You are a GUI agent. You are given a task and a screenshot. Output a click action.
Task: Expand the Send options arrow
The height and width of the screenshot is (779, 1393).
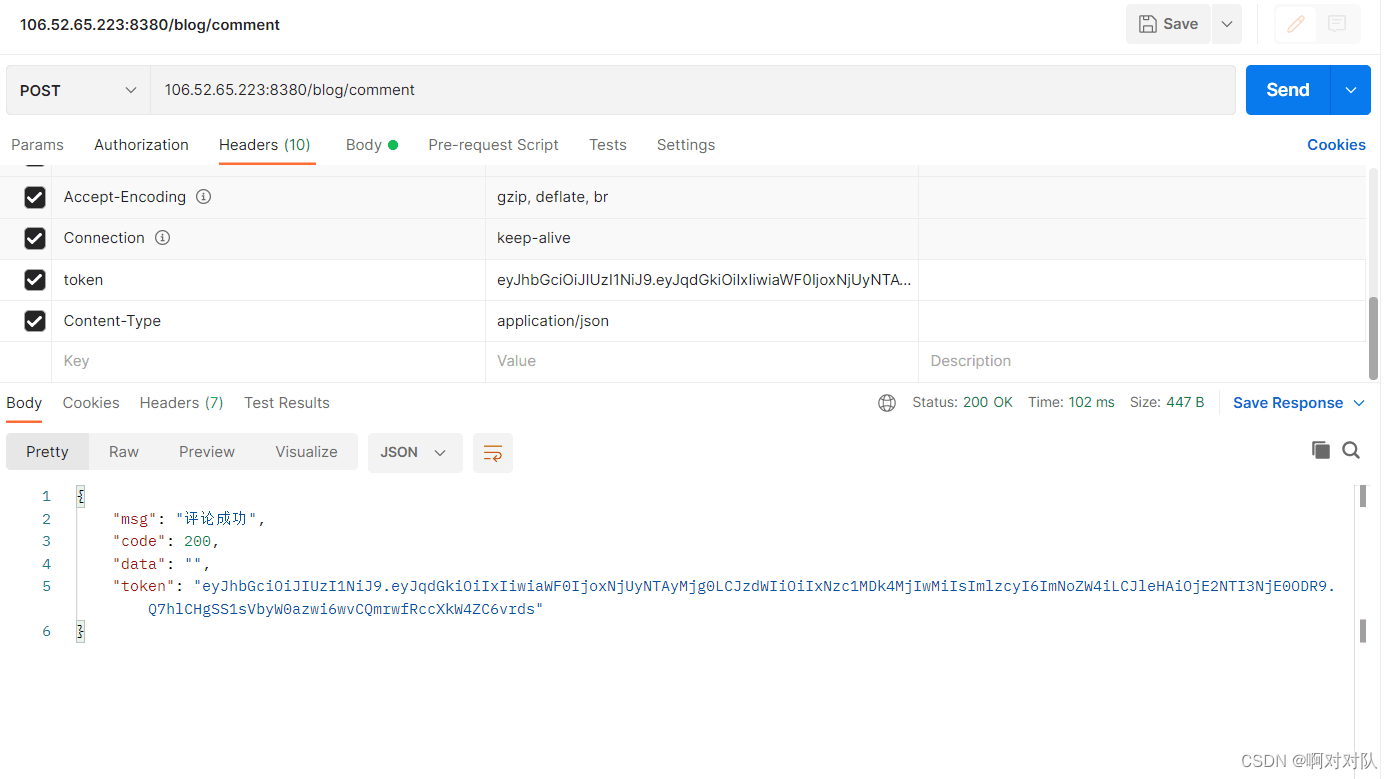tap(1351, 90)
